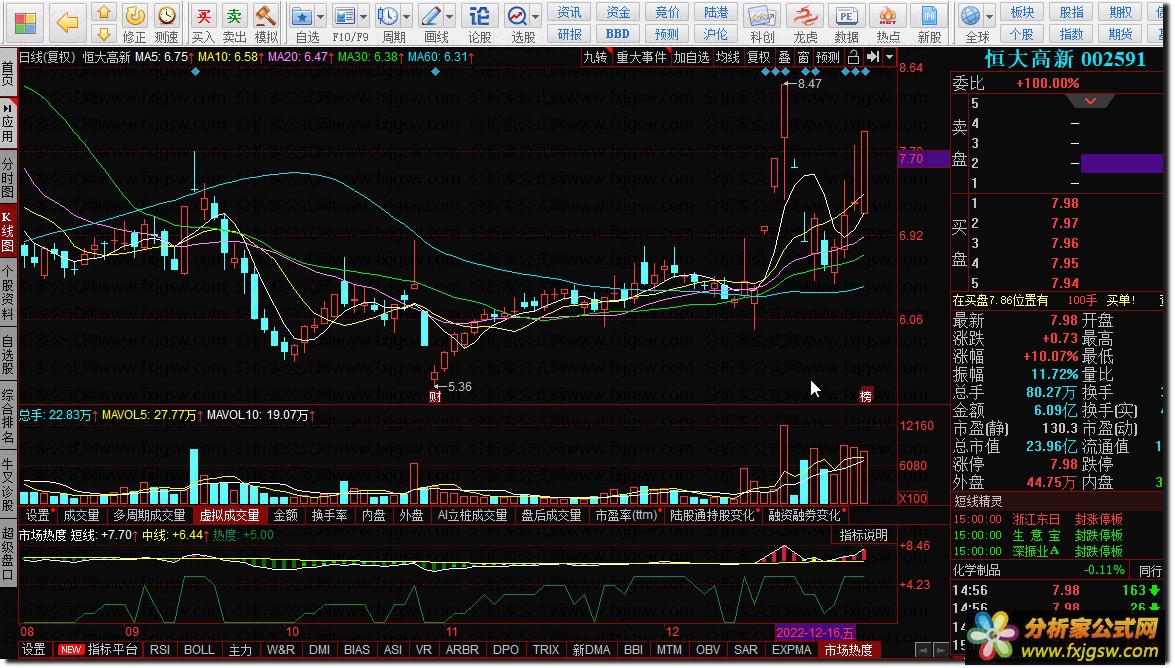Expand the F10/F9 dropdown arrow

(363, 16)
